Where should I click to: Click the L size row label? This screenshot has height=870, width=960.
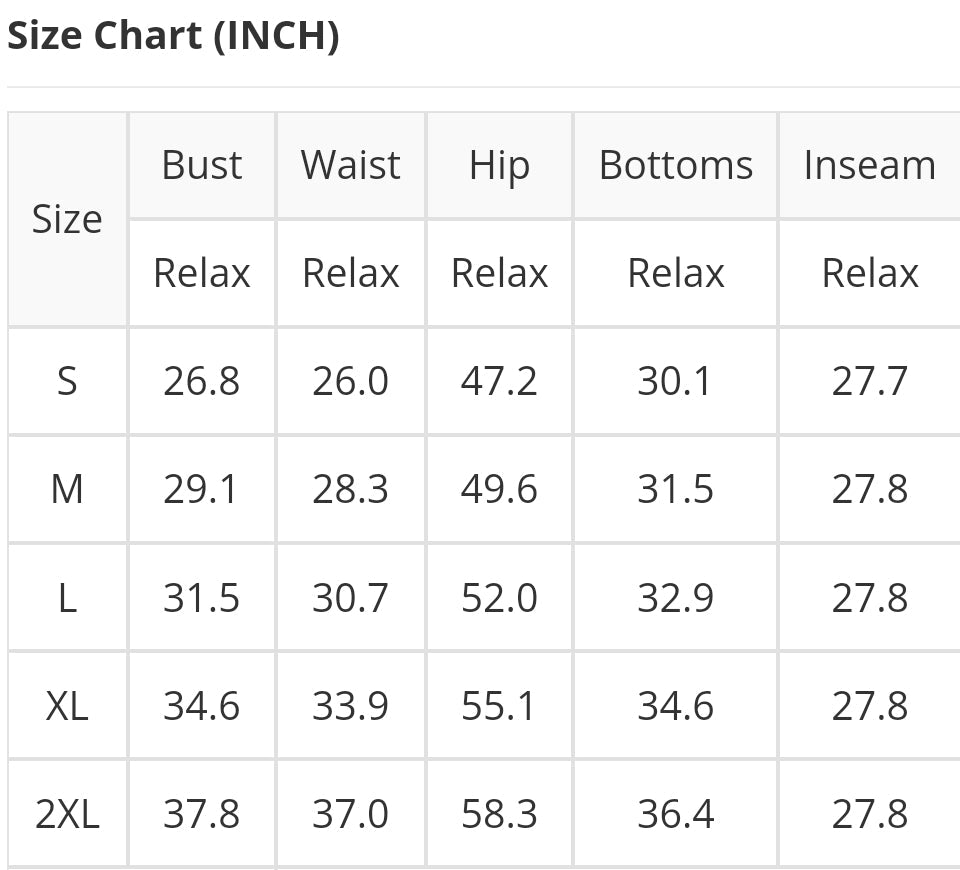(x=67, y=598)
